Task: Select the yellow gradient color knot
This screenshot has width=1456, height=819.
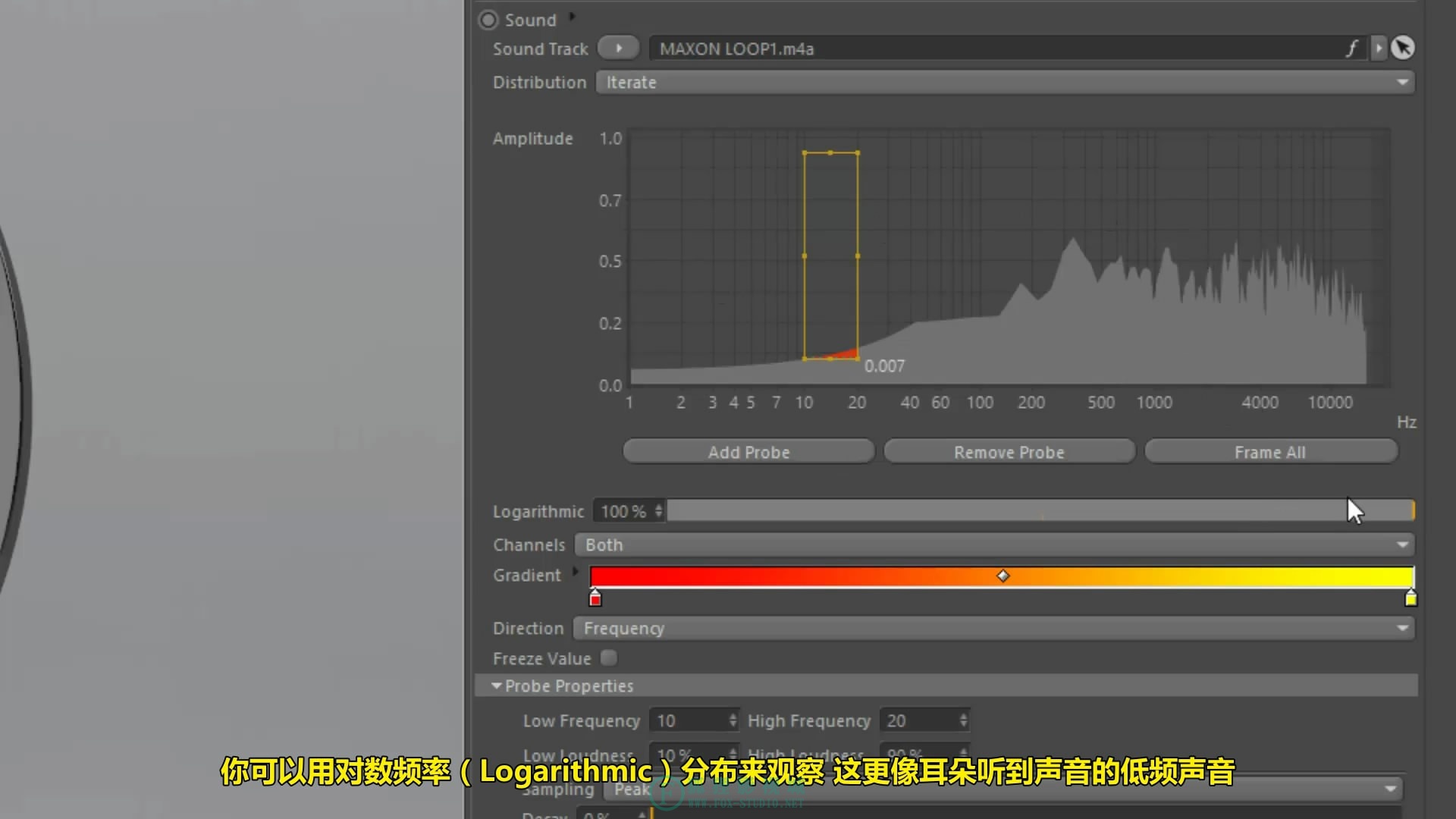Action: click(x=1410, y=598)
